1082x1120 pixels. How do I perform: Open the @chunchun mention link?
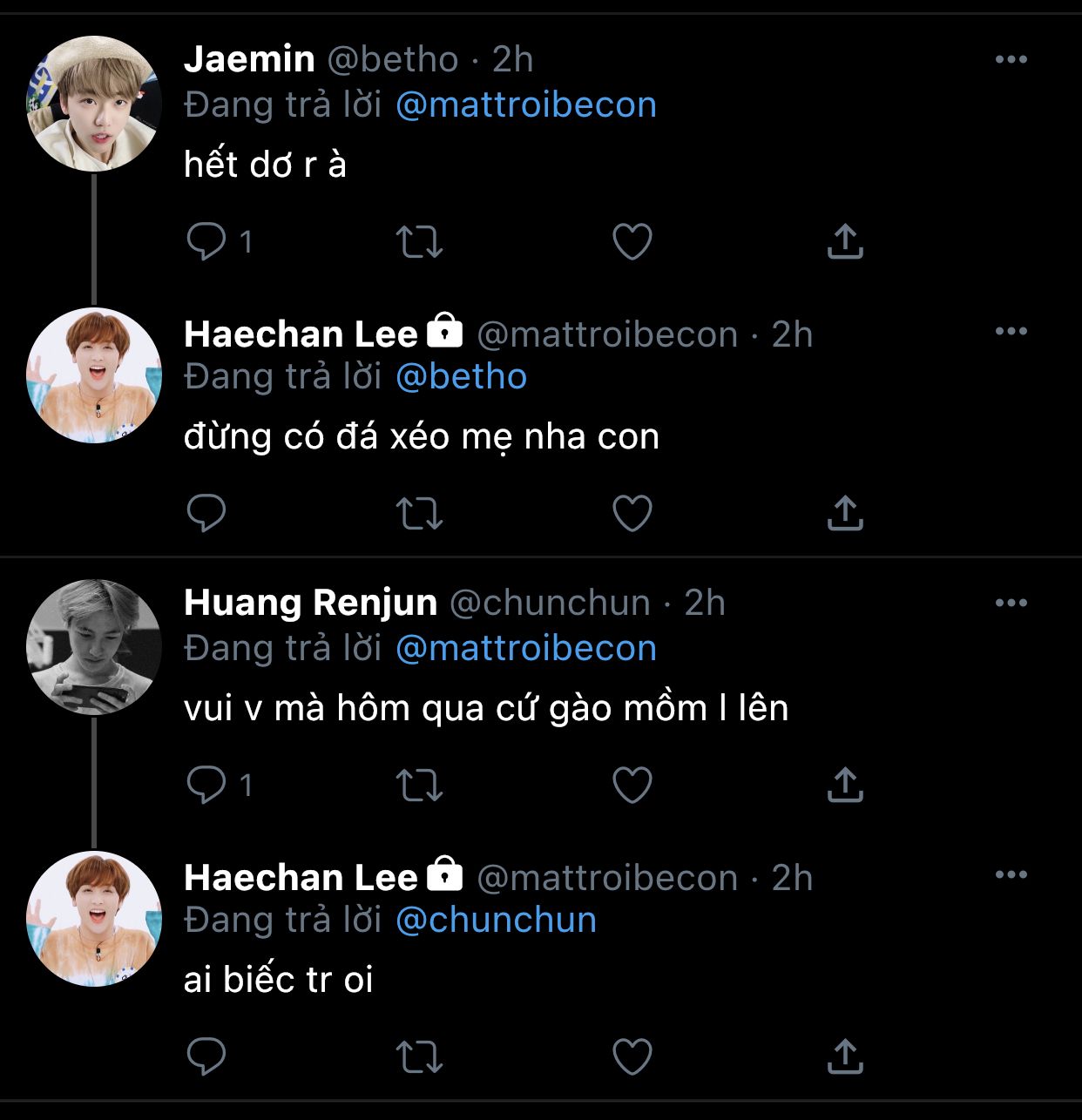pos(496,921)
